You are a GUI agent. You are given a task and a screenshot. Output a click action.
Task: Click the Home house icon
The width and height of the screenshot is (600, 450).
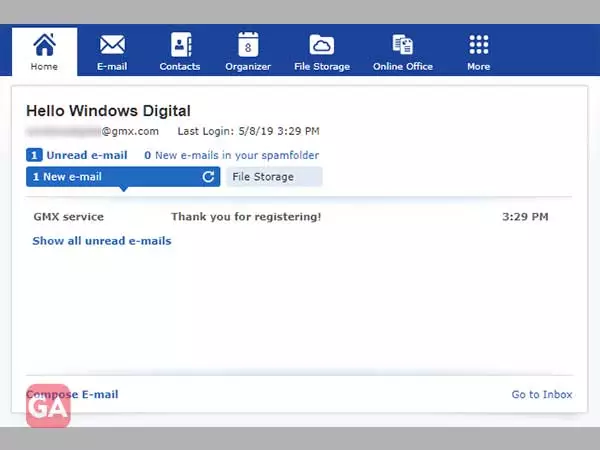tap(45, 44)
